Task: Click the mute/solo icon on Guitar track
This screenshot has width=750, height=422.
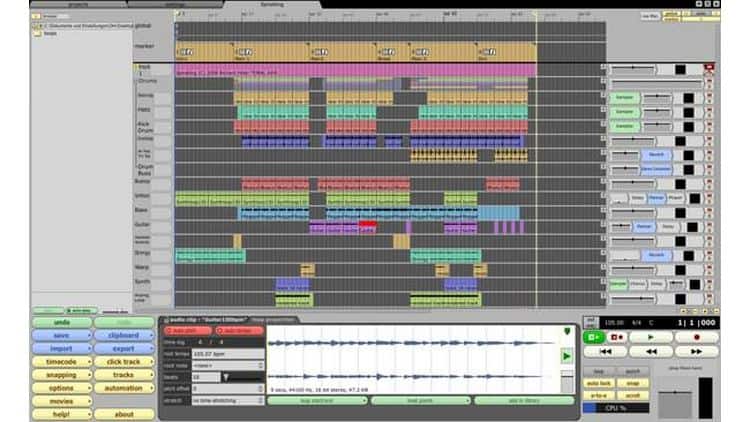Action: pyautogui.click(x=709, y=226)
